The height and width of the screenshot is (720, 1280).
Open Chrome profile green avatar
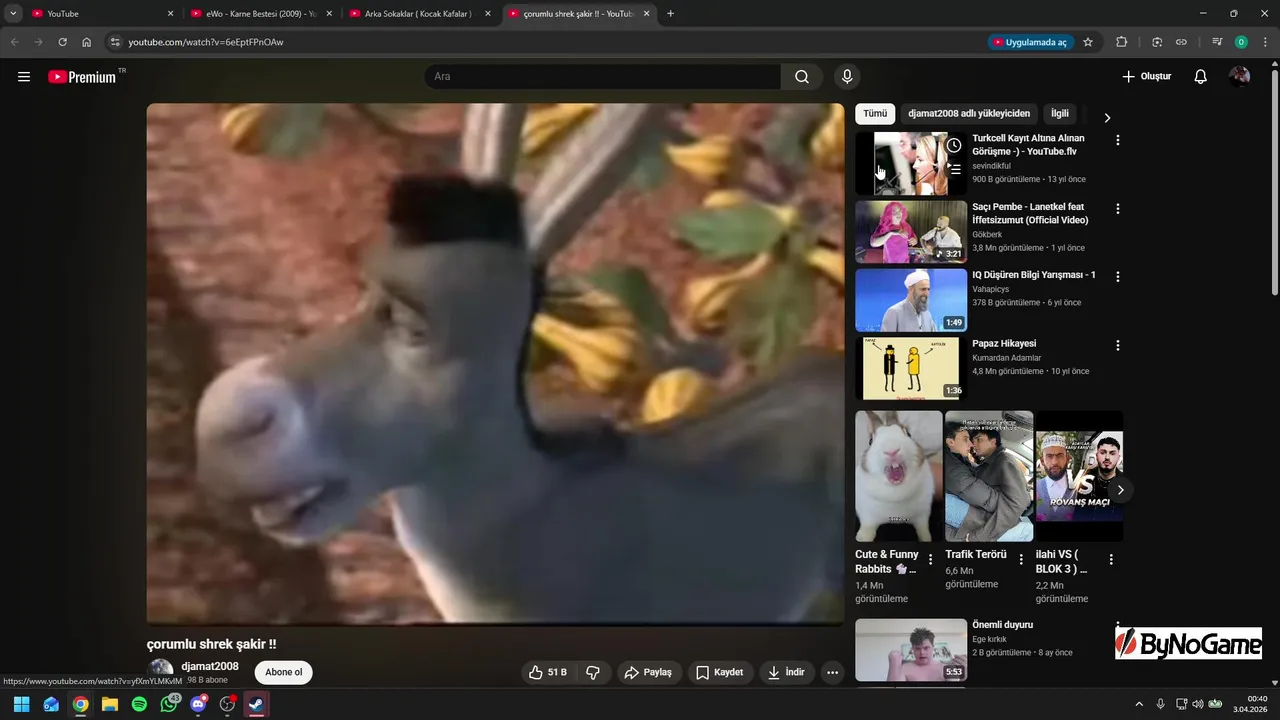[x=1241, y=42]
